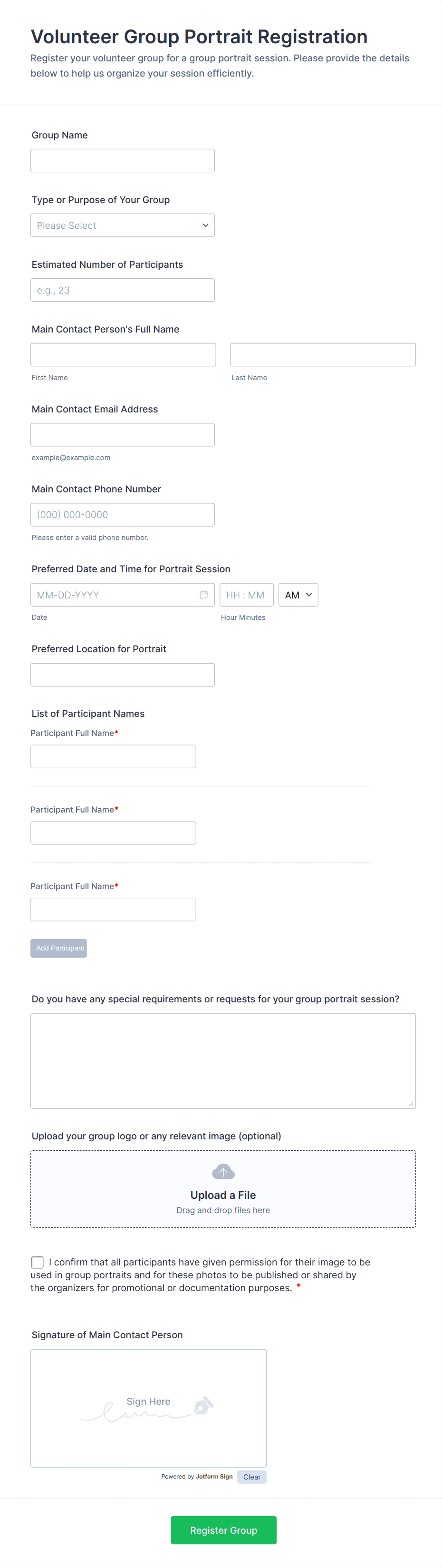Click the Preferred Location for Portrait field
Viewport: 442px width, 1568px height.
122,675
